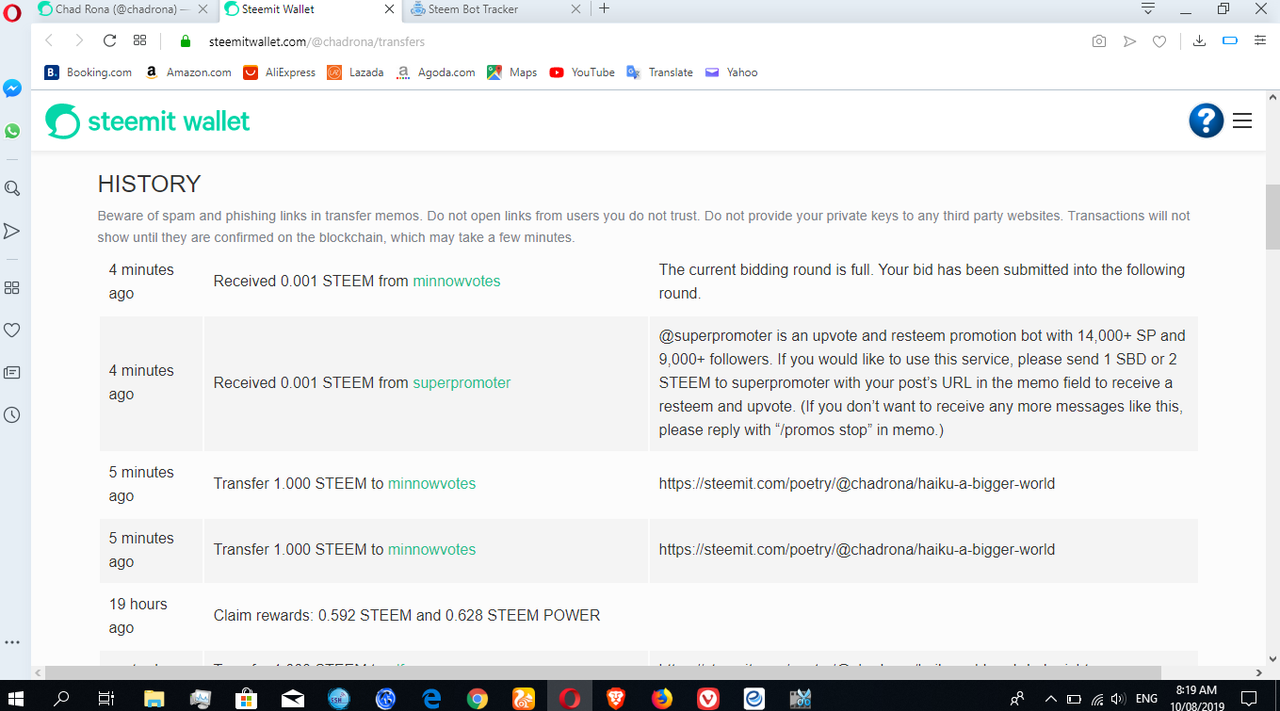Open the Agoda.com bookmark
Image resolution: width=1280 pixels, height=711 pixels.
[x=436, y=72]
